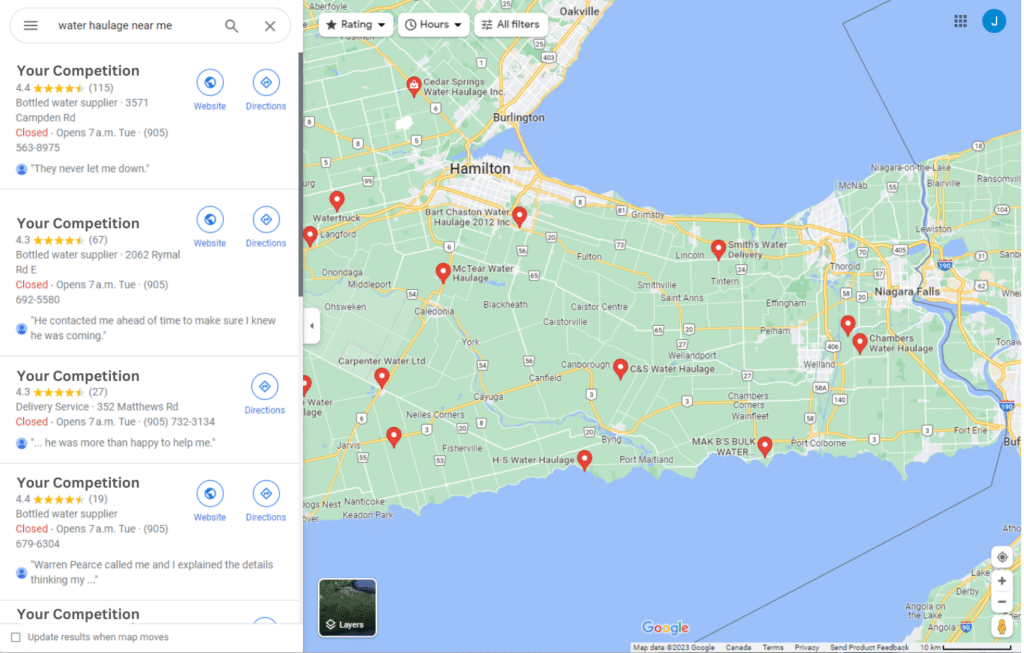Get Directions to 2062 Rymal Rd E listing
1024x653 pixels.
(266, 227)
